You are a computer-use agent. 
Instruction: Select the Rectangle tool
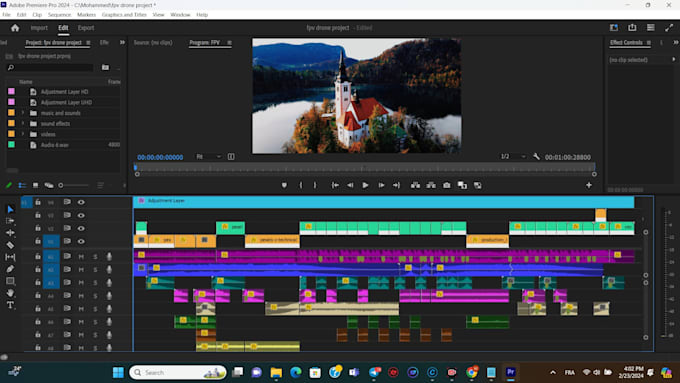[10, 281]
